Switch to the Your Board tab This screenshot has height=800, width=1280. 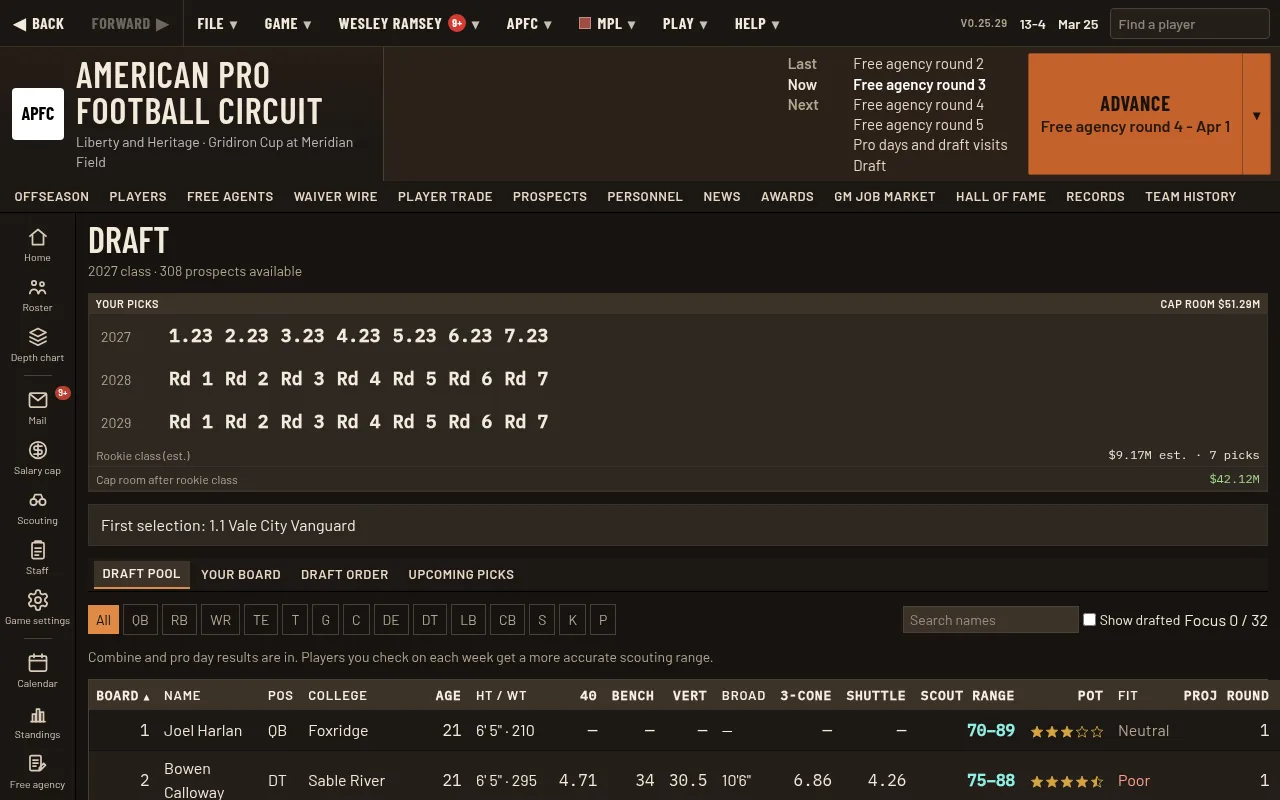point(241,574)
